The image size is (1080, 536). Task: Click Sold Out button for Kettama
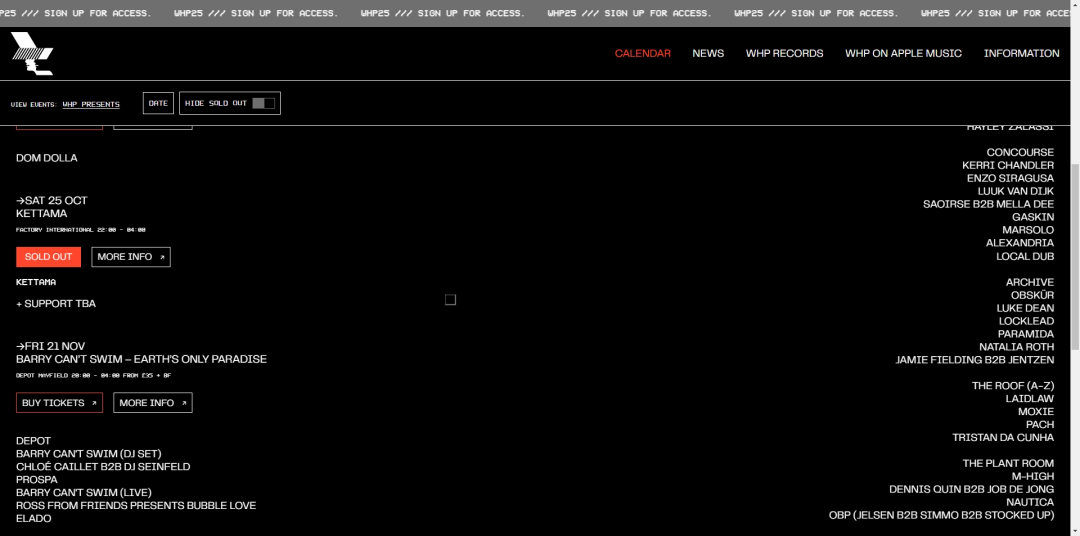click(48, 257)
